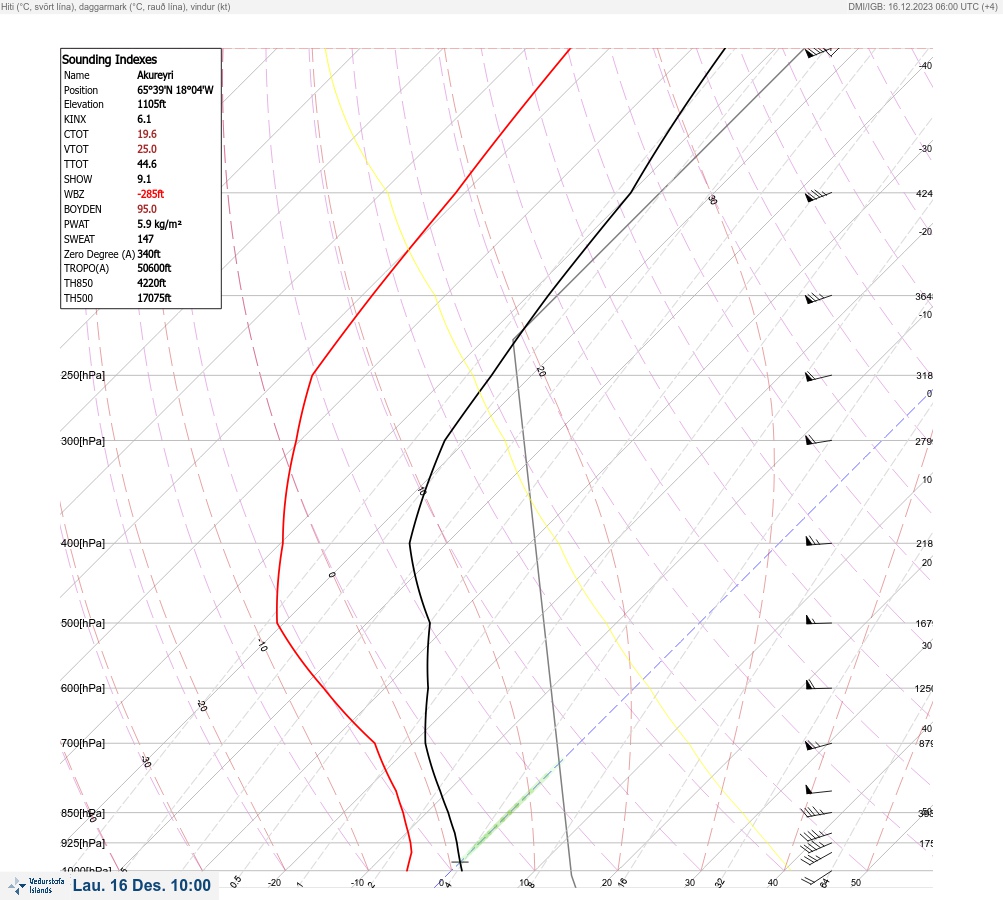Click the wind barb at 400 hPa level
Screen dimensions: 1003x900
[818, 541]
